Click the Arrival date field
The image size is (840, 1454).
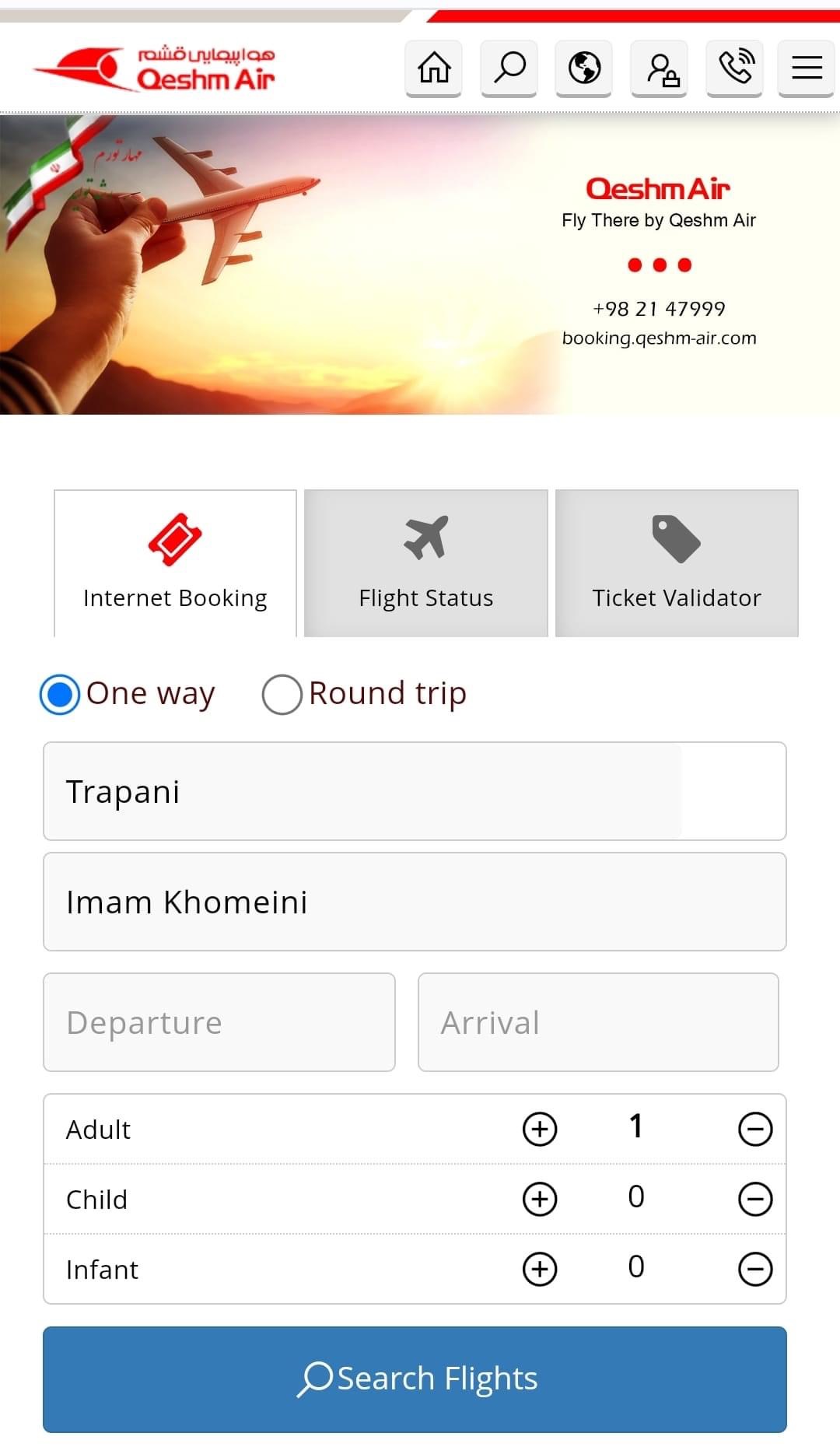[598, 1022]
